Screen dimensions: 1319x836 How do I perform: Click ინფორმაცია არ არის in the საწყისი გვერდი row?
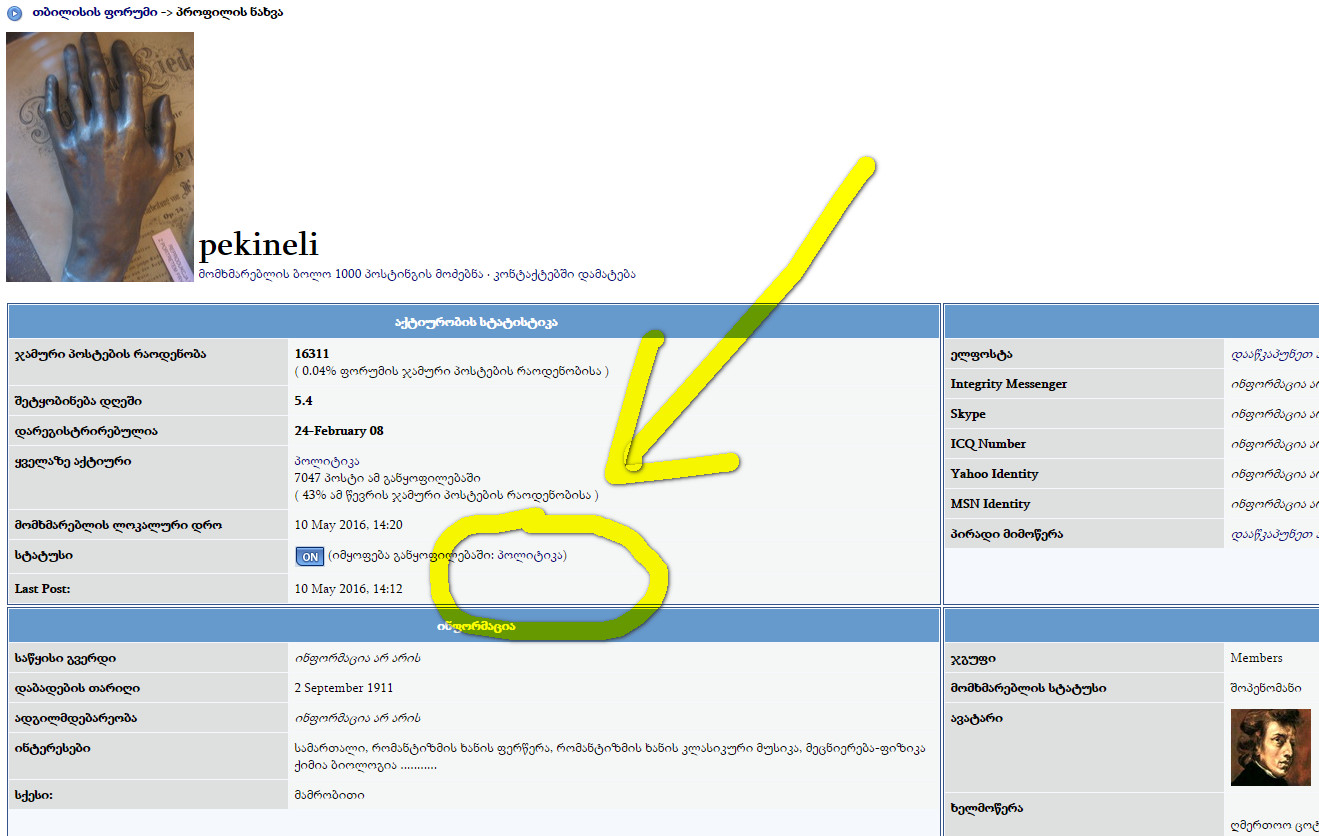357,658
